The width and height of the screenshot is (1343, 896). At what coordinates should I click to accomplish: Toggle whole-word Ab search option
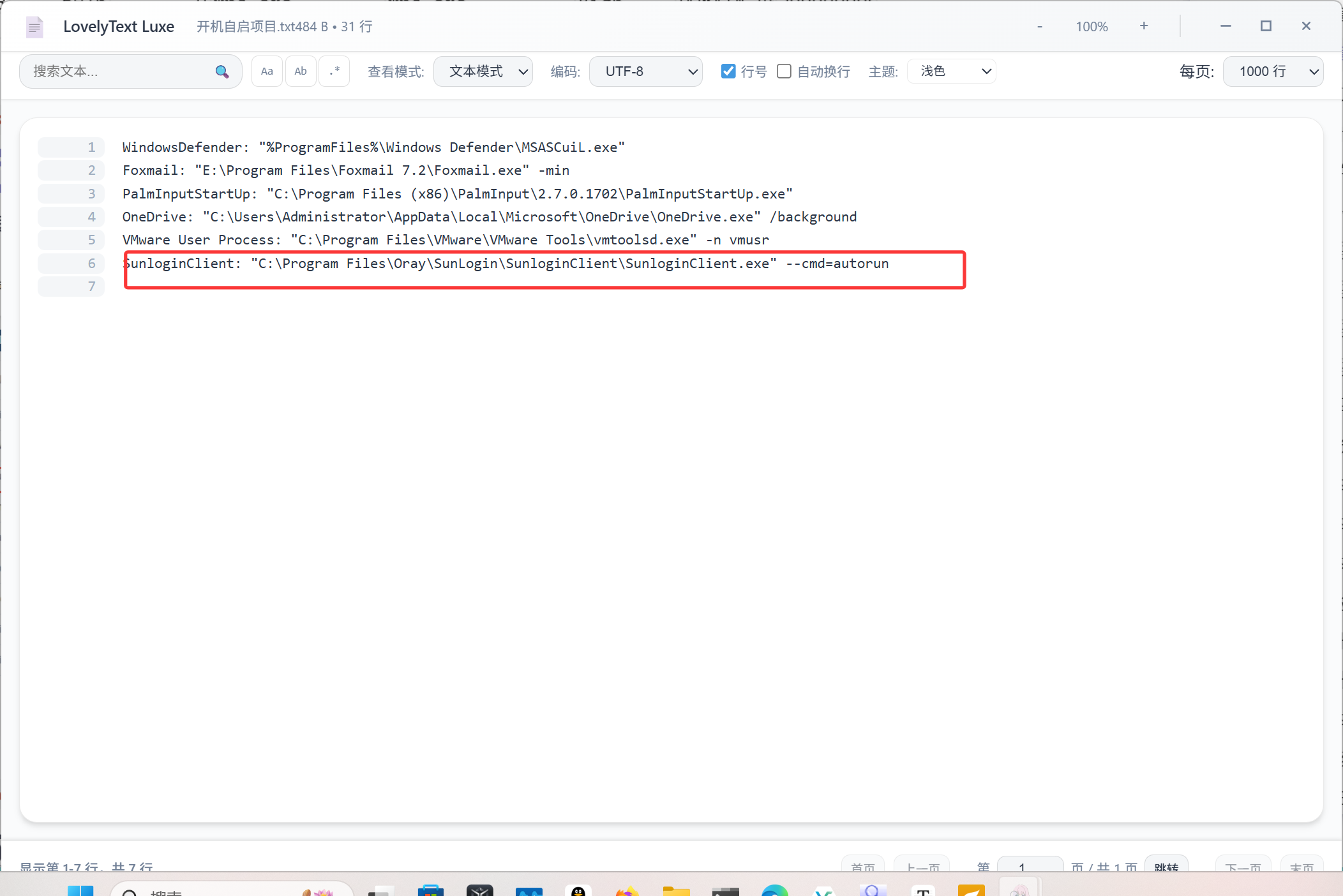click(301, 71)
